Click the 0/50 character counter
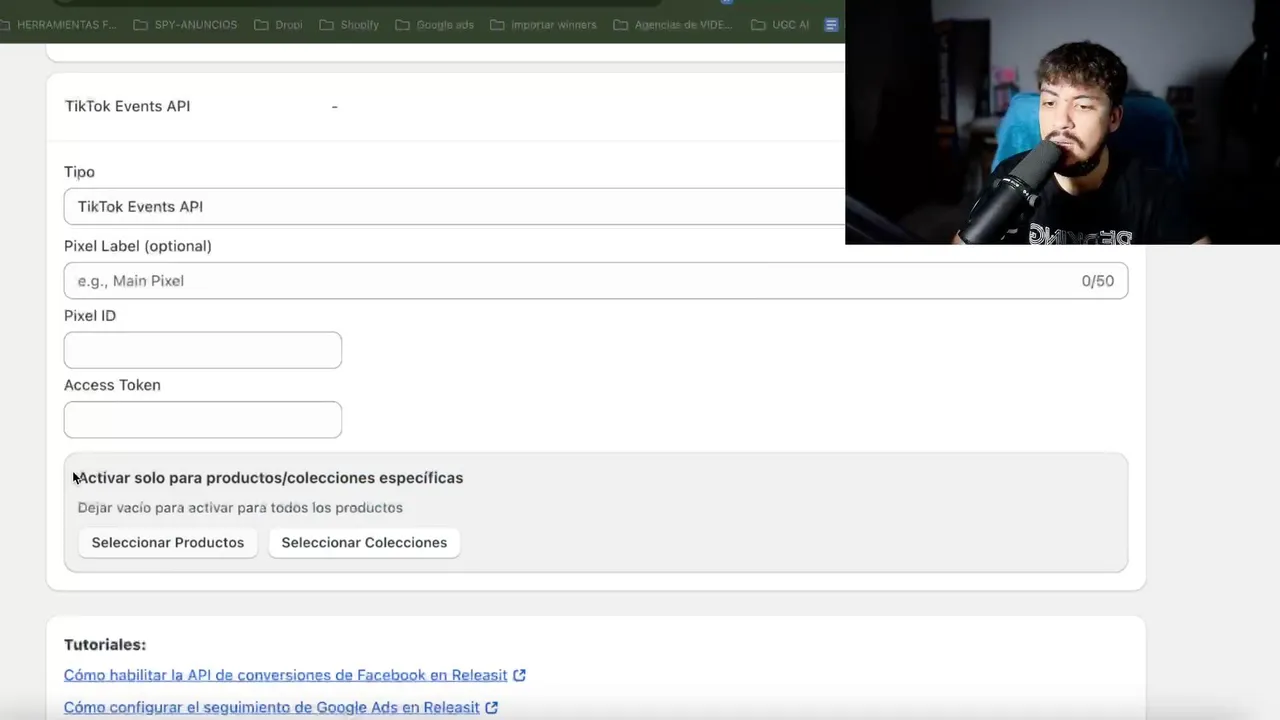 click(1097, 281)
